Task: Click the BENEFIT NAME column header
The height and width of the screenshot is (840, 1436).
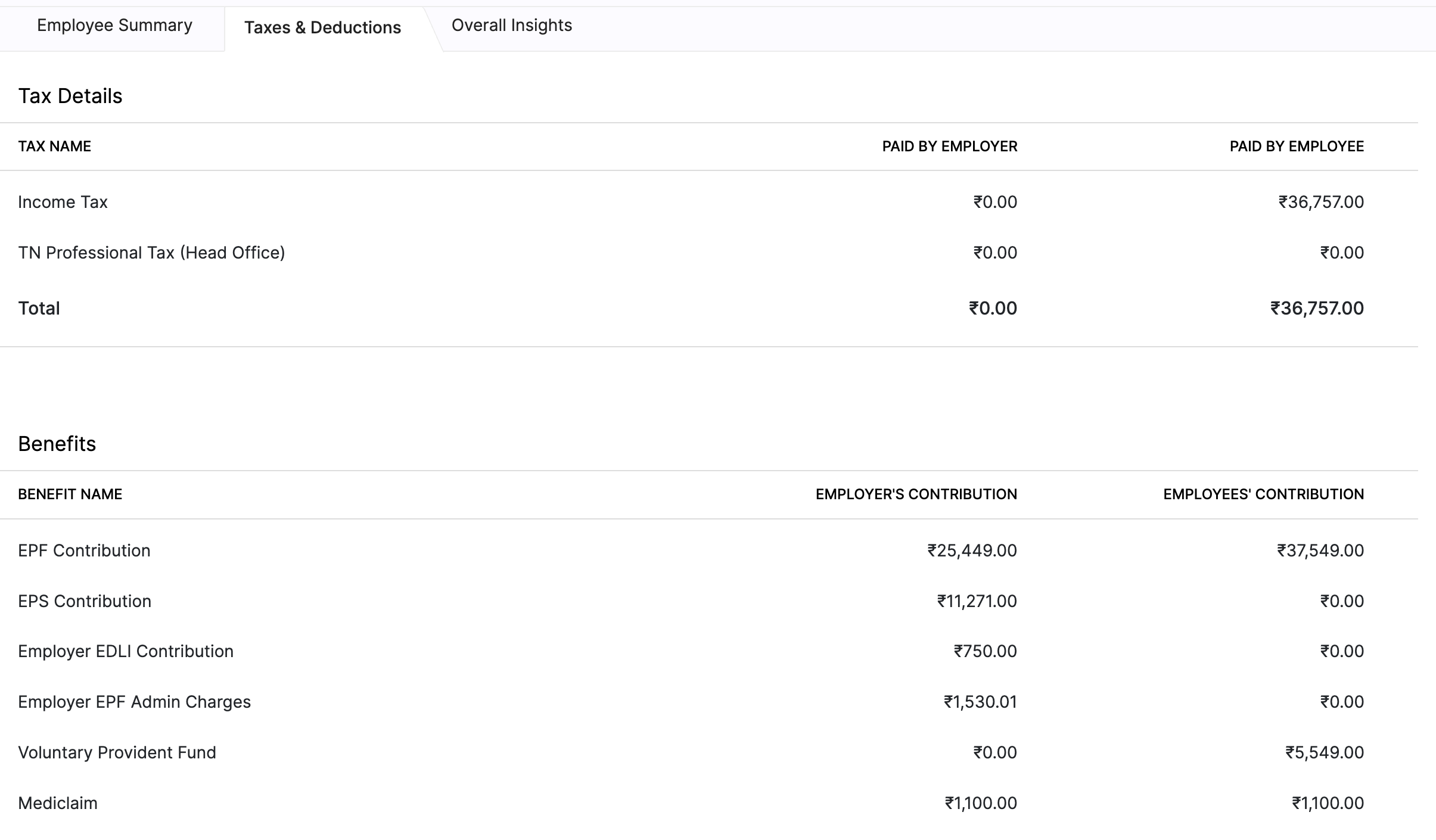Action: [x=70, y=494]
